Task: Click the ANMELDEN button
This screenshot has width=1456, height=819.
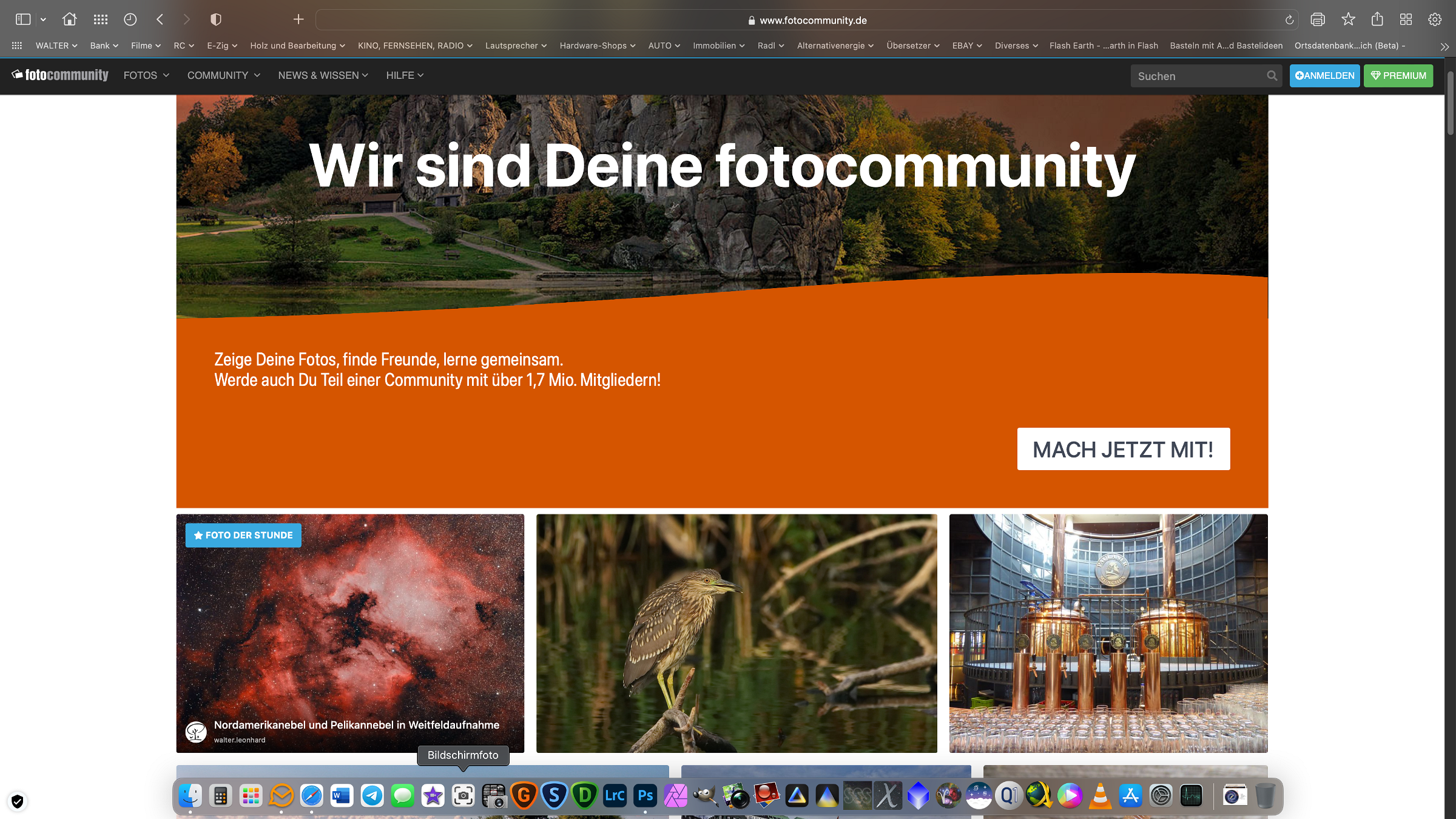Action: point(1324,76)
